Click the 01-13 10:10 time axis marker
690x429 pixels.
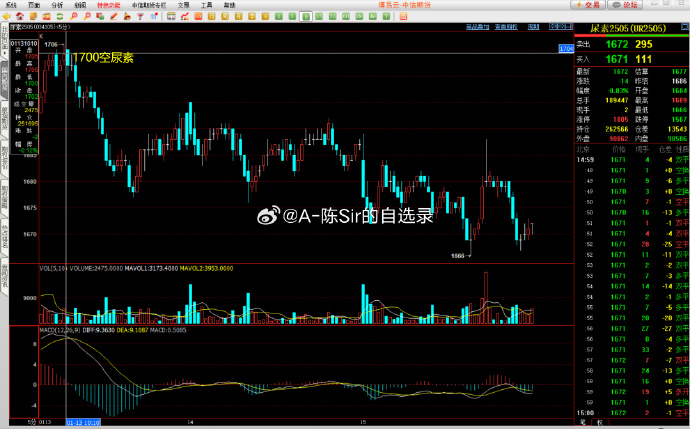tap(81, 423)
